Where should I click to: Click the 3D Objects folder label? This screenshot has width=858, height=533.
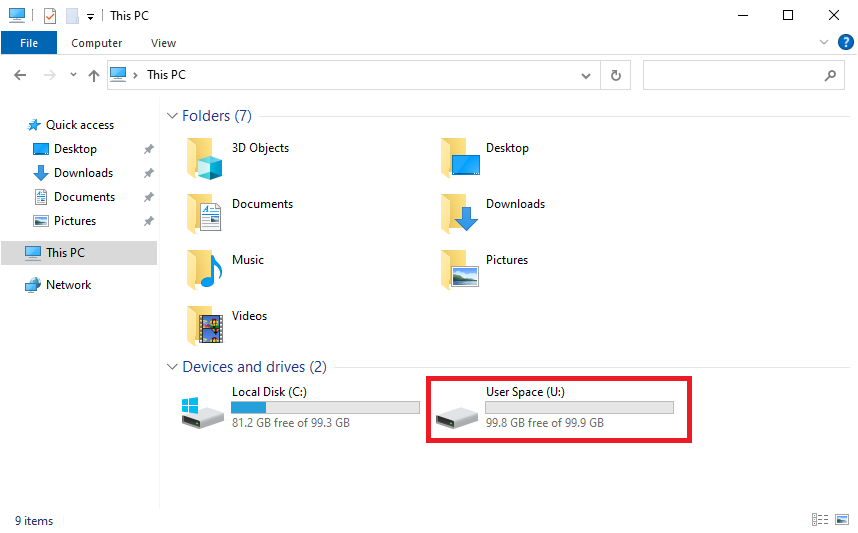point(260,148)
